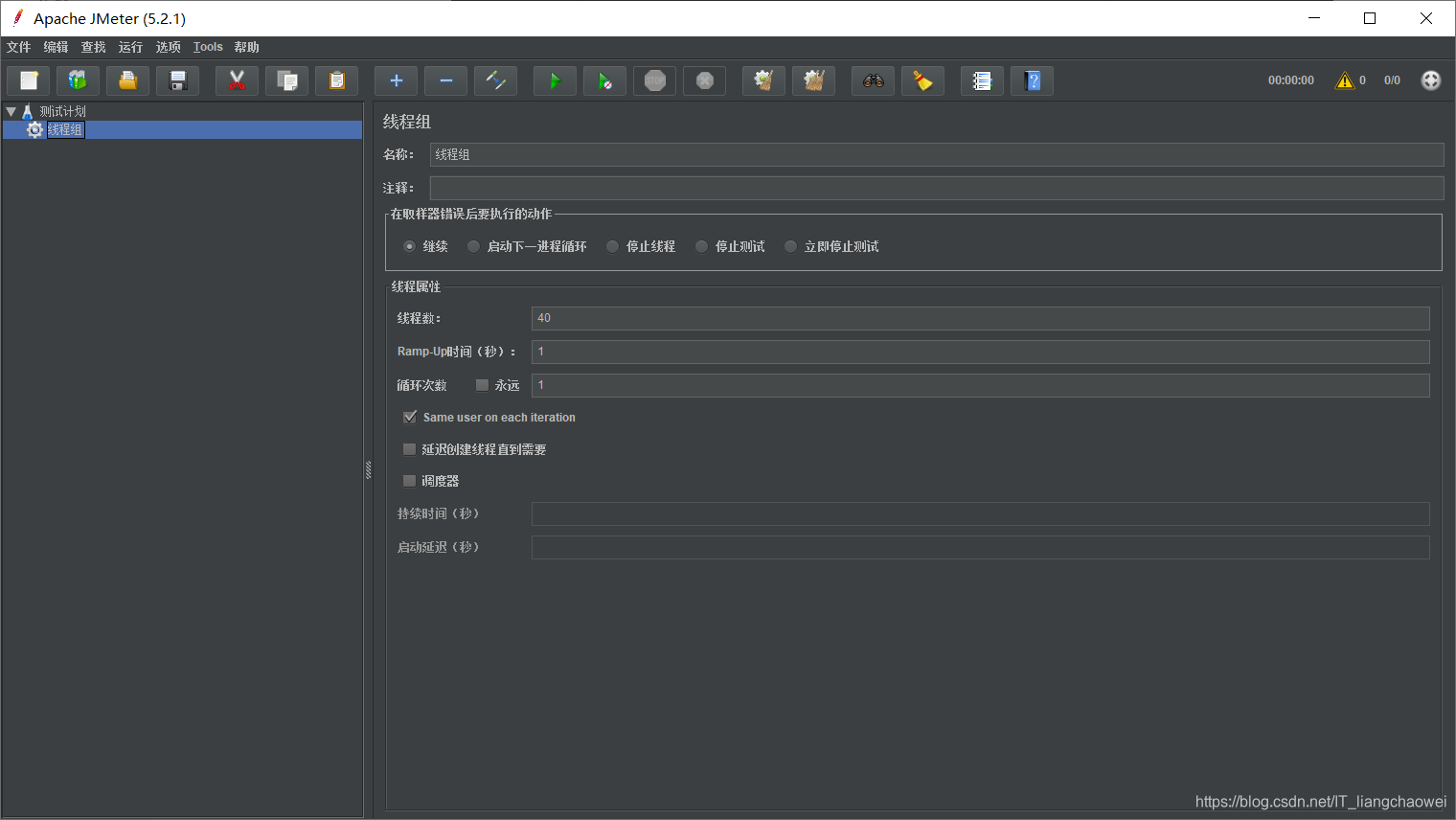Select the 停止测试 radio button
Screen dimensions: 1456x820
[701, 246]
